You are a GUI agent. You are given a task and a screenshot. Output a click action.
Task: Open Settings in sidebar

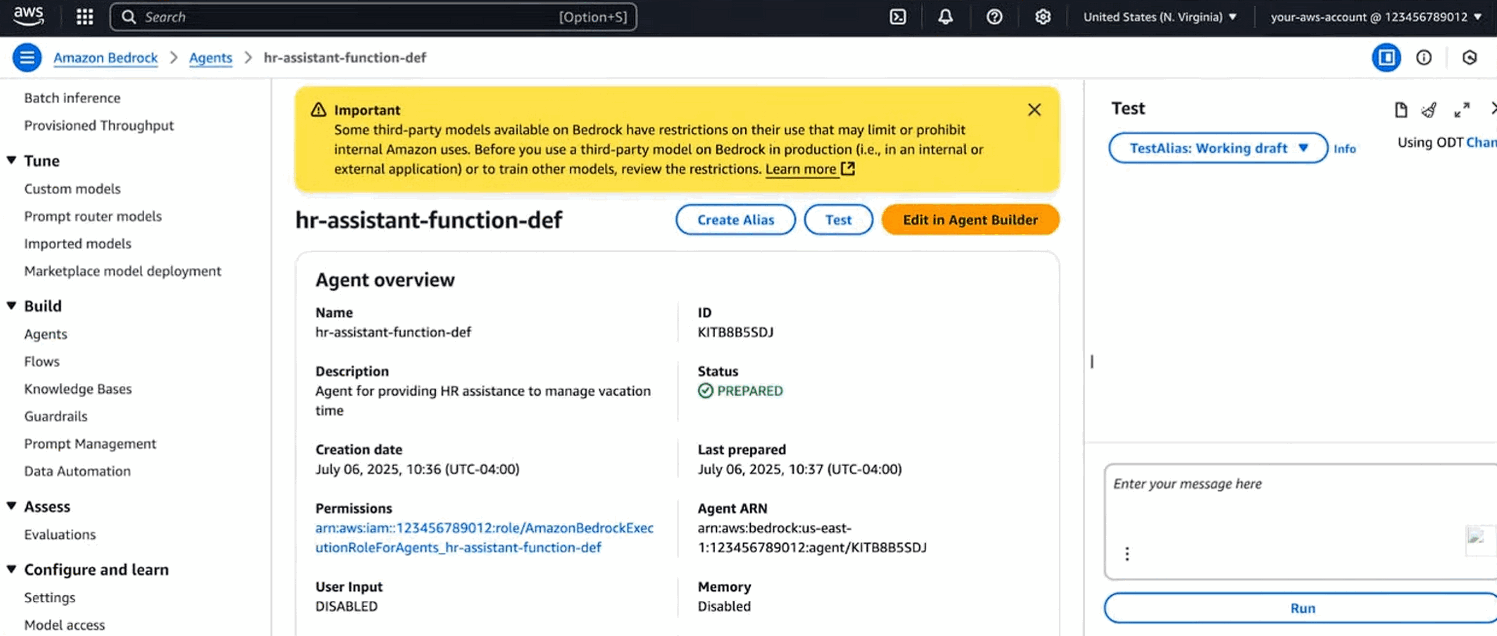(50, 598)
